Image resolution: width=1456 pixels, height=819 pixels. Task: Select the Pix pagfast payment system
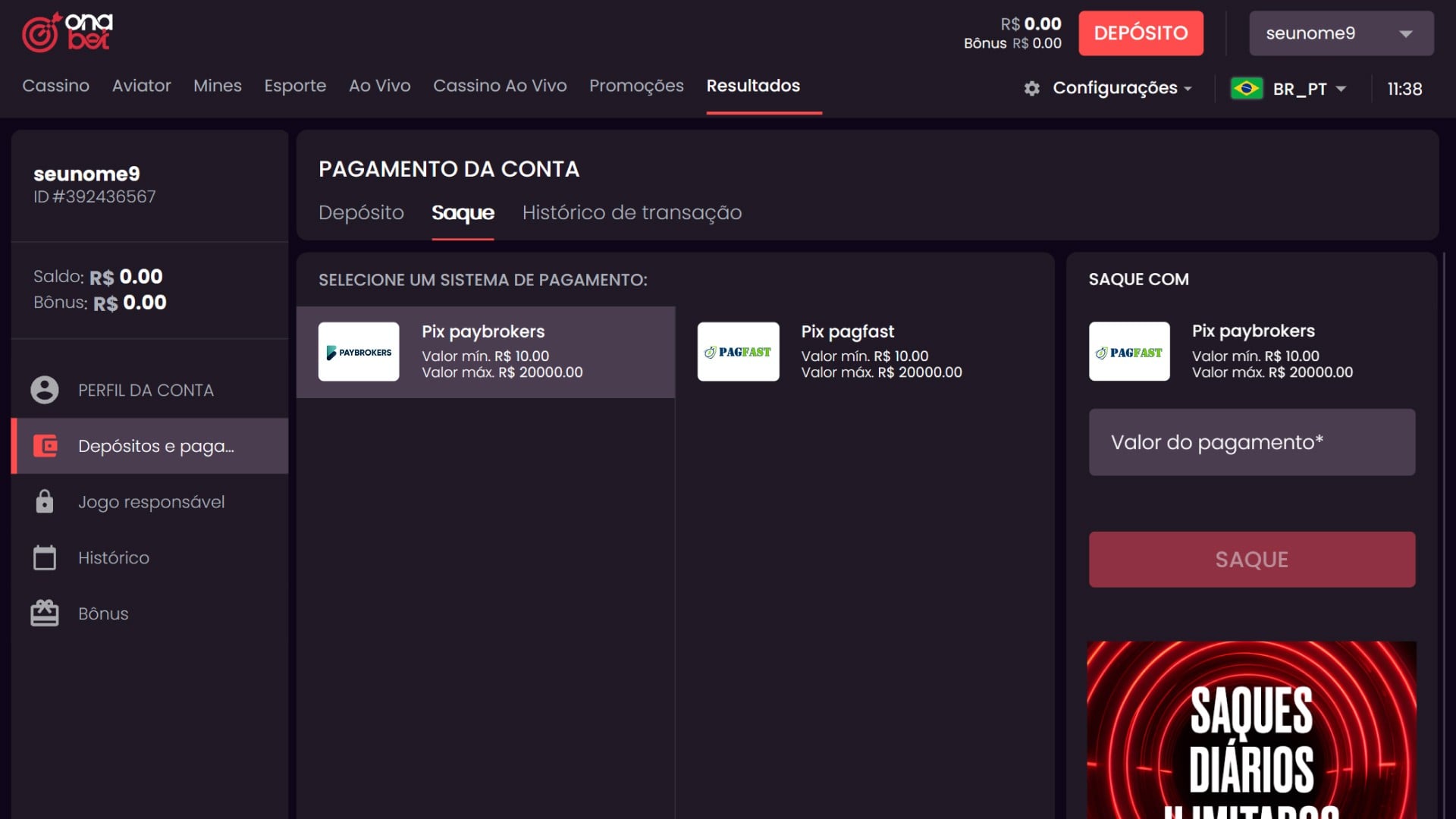pyautogui.click(x=848, y=352)
